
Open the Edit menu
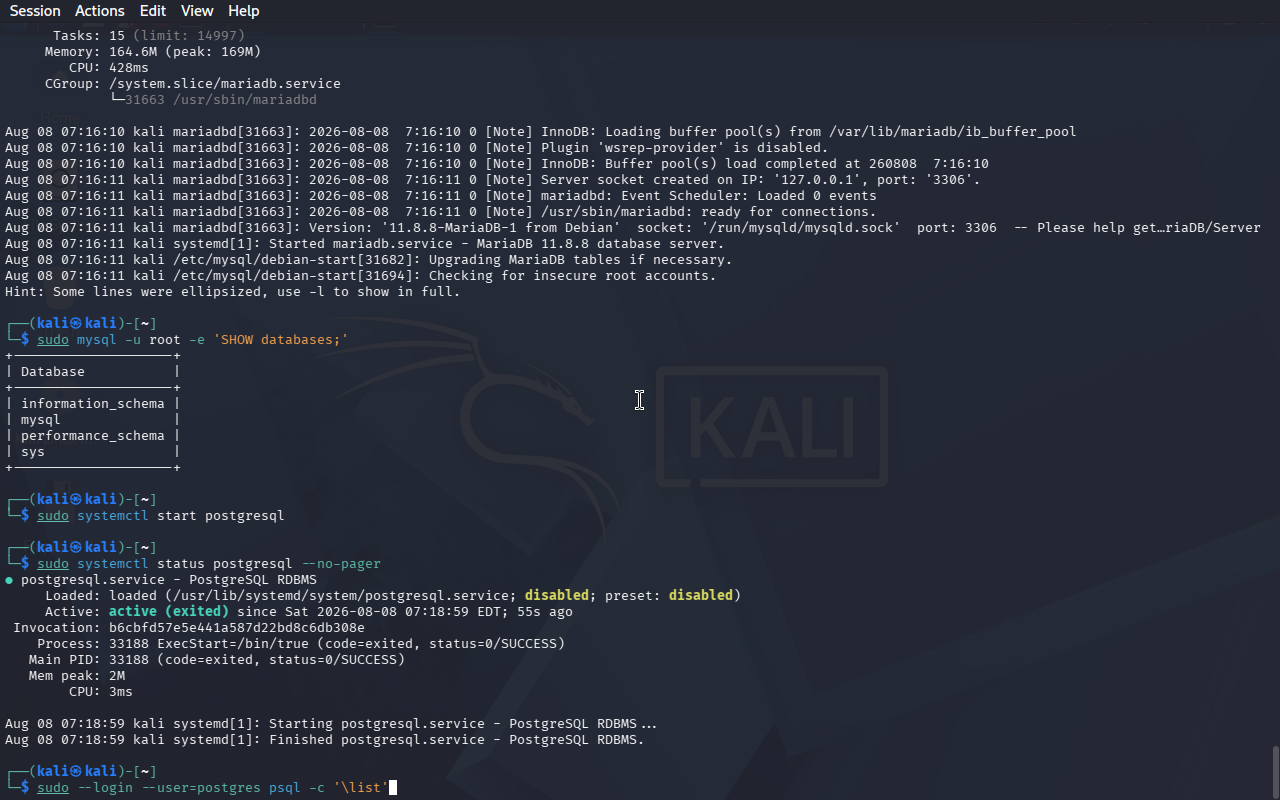tap(153, 11)
